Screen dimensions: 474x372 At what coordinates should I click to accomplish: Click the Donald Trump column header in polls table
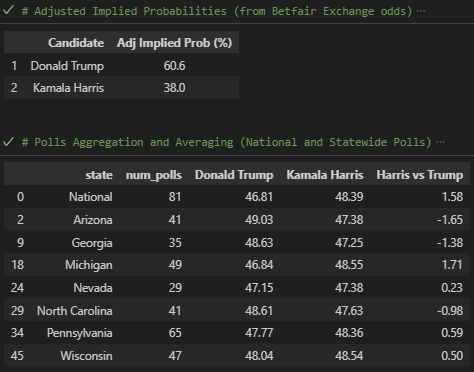click(x=234, y=175)
